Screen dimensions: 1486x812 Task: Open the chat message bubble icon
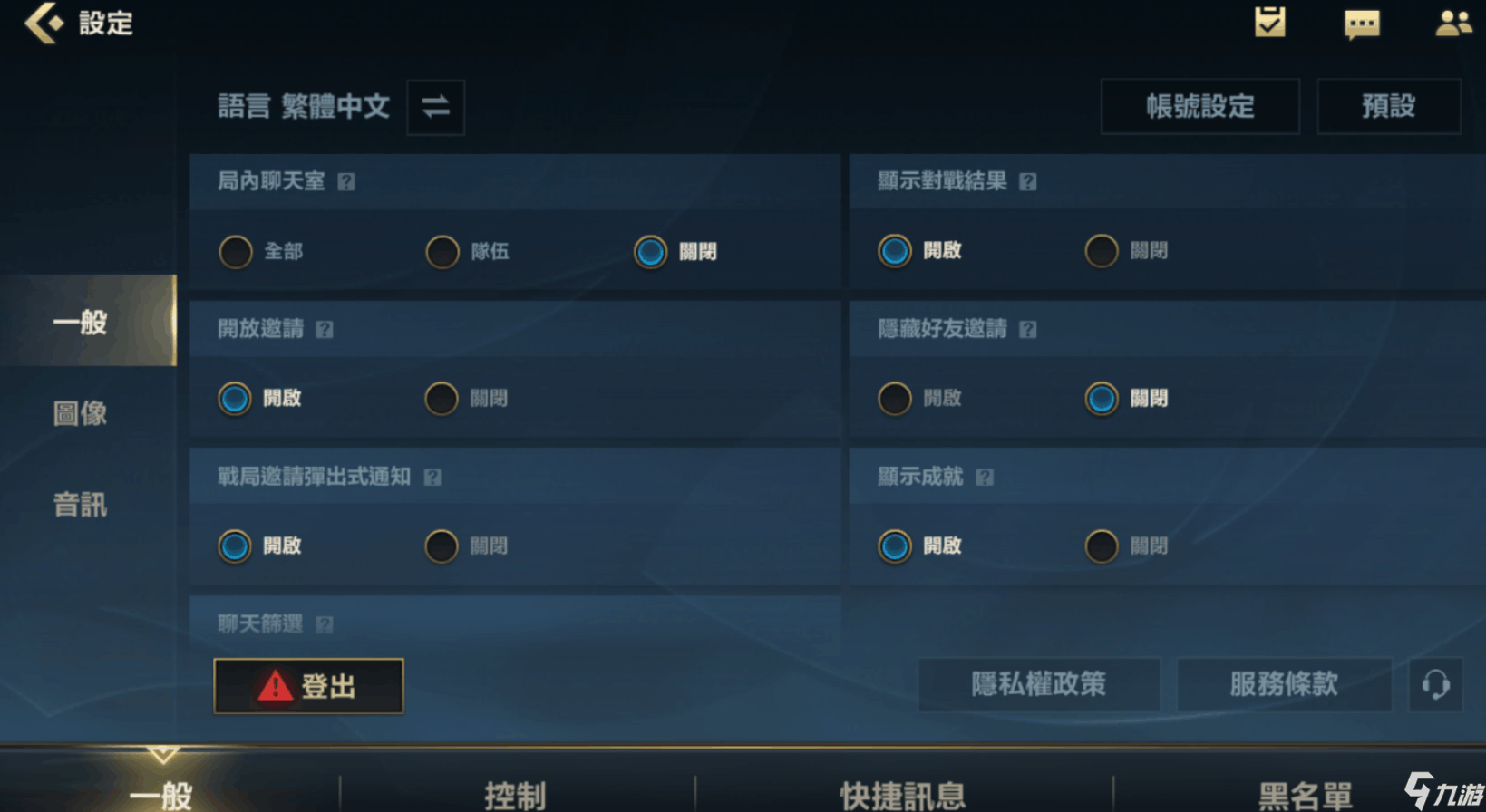(1362, 24)
